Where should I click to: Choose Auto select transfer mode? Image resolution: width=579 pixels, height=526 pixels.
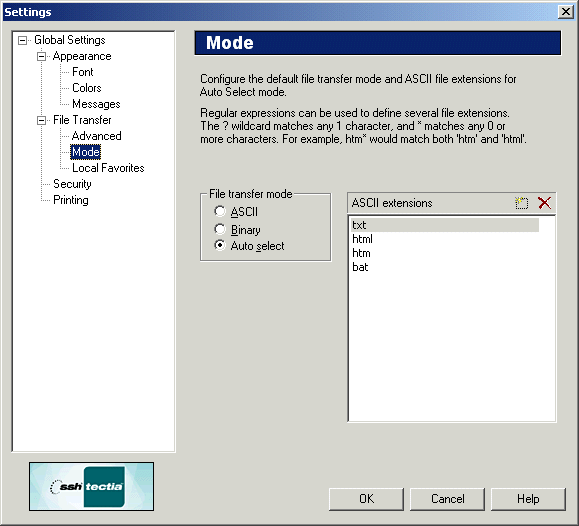click(220, 245)
